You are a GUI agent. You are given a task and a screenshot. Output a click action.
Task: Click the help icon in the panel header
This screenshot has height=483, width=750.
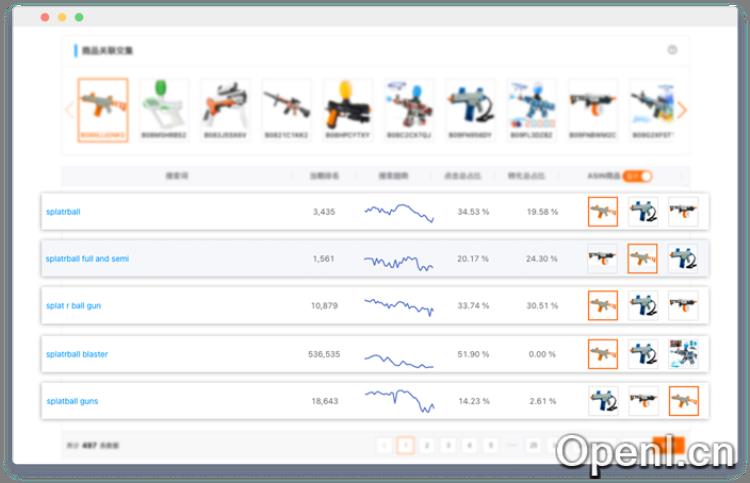(672, 50)
